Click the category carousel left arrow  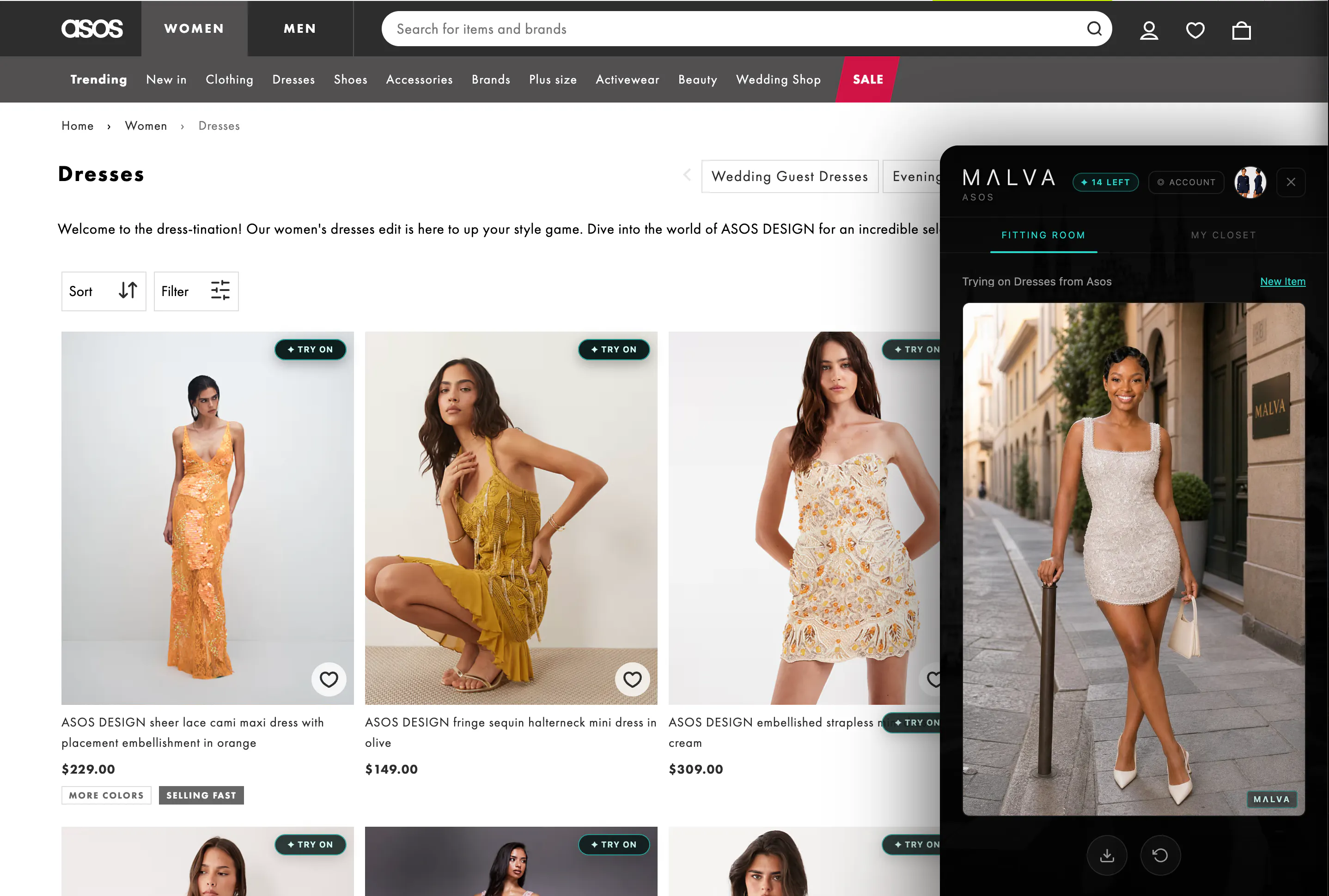point(688,175)
